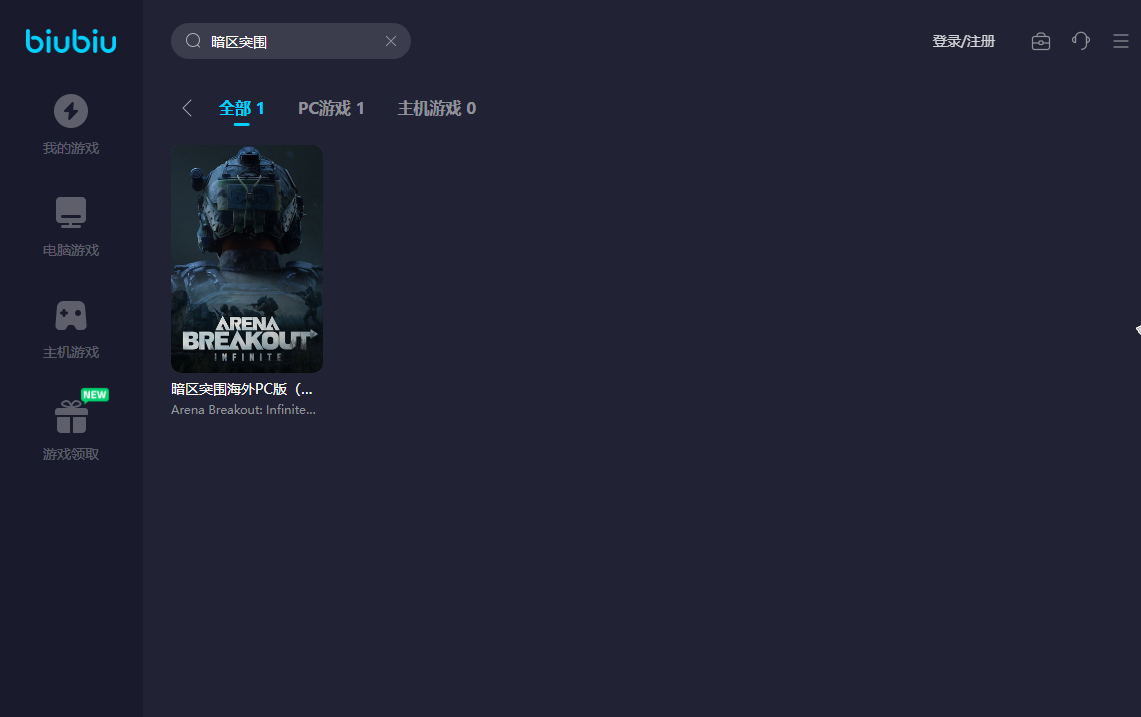
Task: Clear the search box text
Action: [x=391, y=41]
